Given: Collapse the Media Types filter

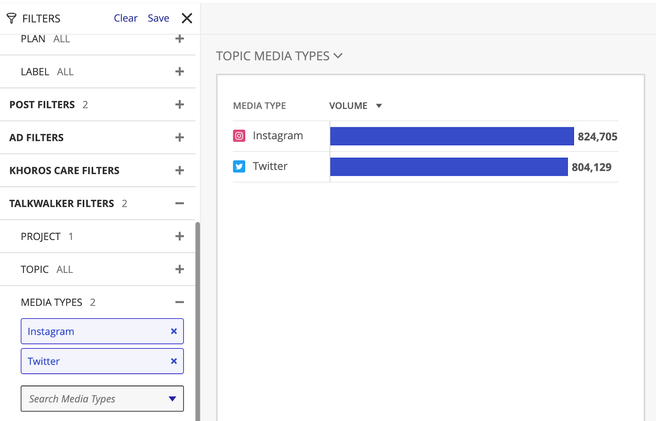Looking at the screenshot, I should click(179, 302).
